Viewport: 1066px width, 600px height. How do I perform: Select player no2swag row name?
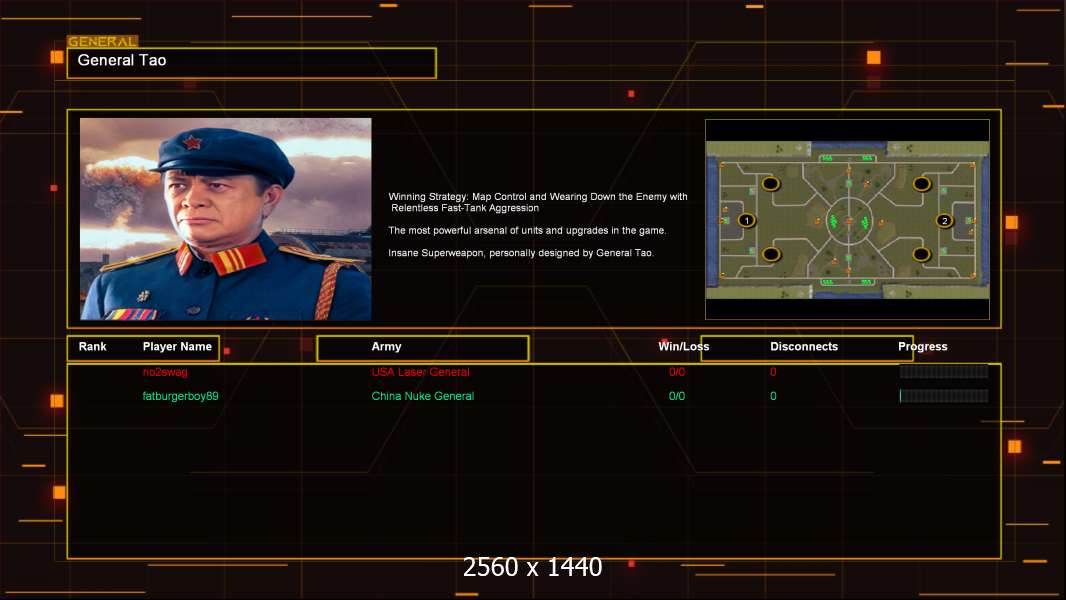165,372
